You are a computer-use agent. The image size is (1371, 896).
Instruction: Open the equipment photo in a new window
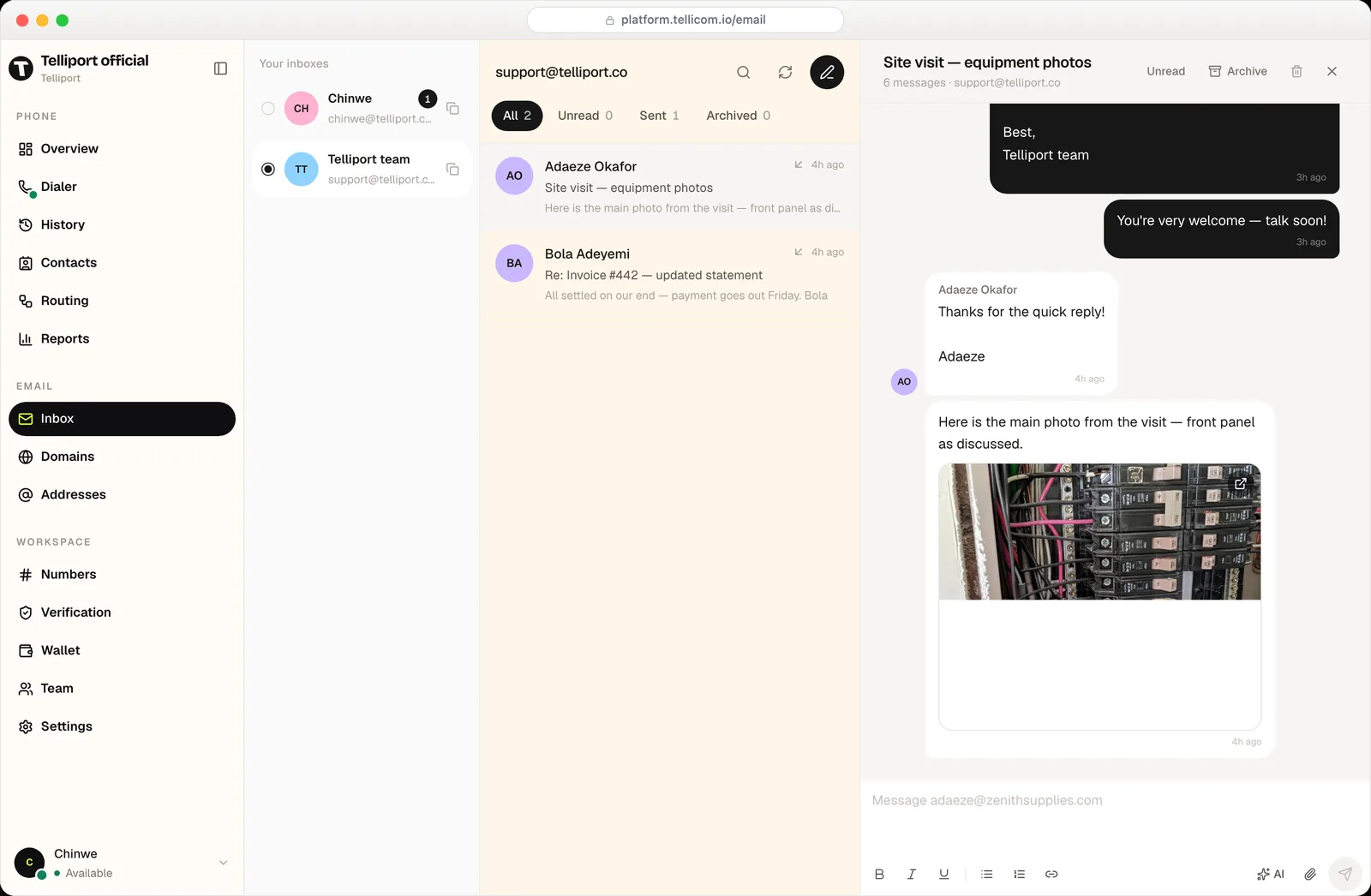1240,484
